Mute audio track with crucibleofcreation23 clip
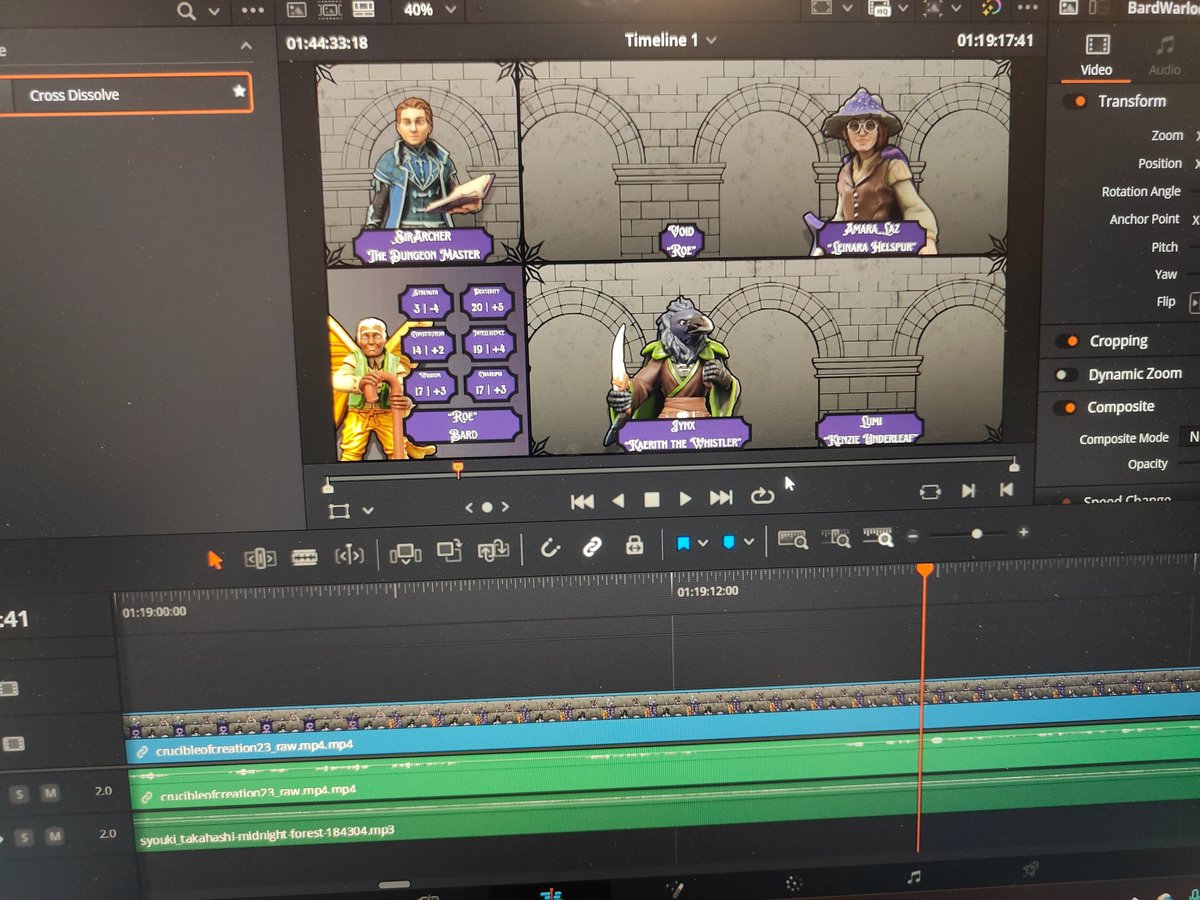Image resolution: width=1200 pixels, height=900 pixels. (x=49, y=794)
